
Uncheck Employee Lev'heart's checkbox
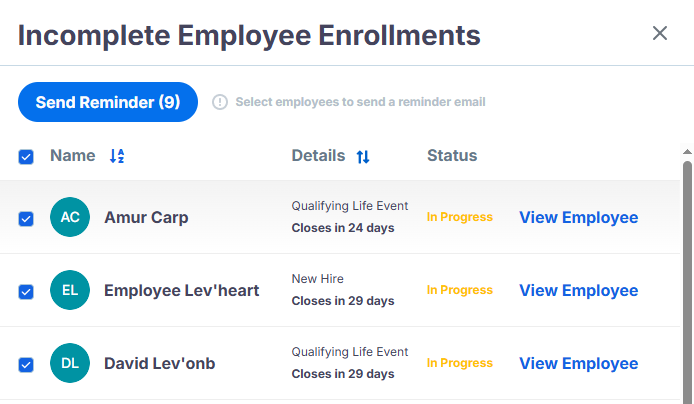(x=26, y=292)
